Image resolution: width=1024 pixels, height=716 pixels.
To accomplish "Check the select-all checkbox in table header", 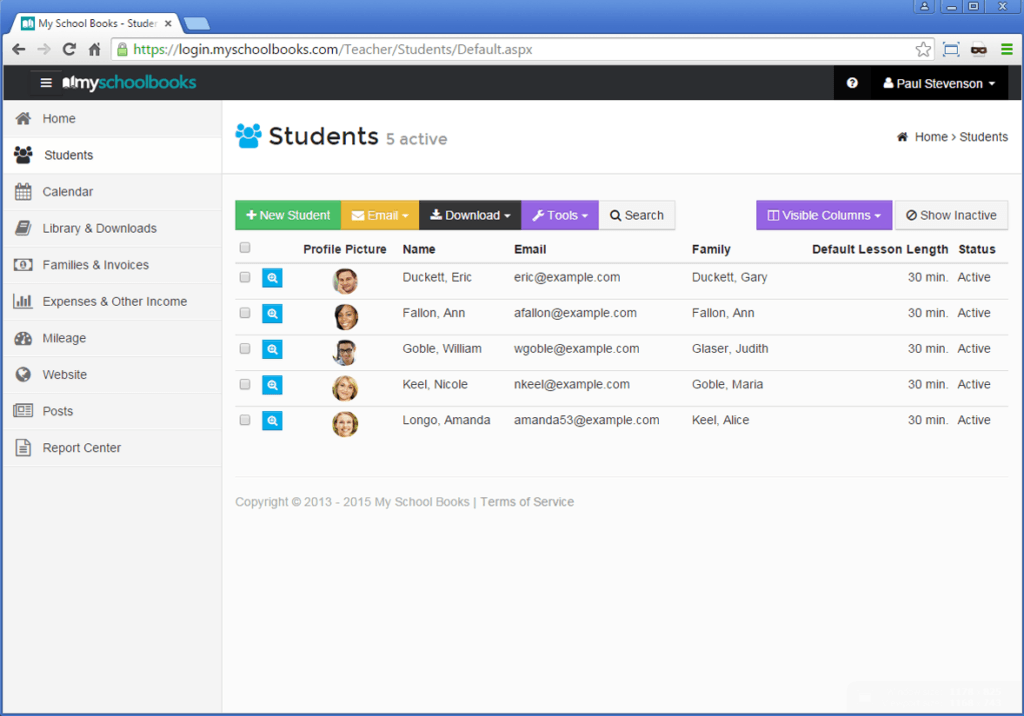I will (x=244, y=247).
